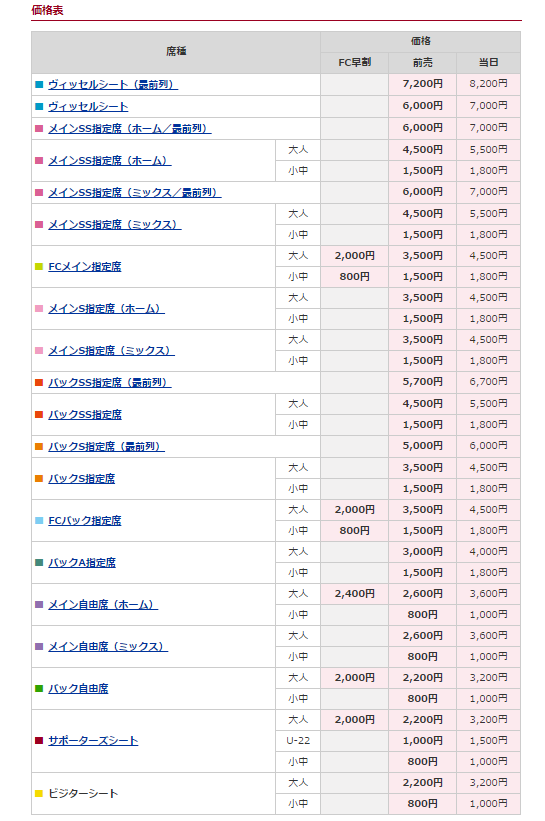Viewport: 545px width, 821px height.
Task: Click 1,000円 advance price in U-22 row
Action: coord(422,741)
